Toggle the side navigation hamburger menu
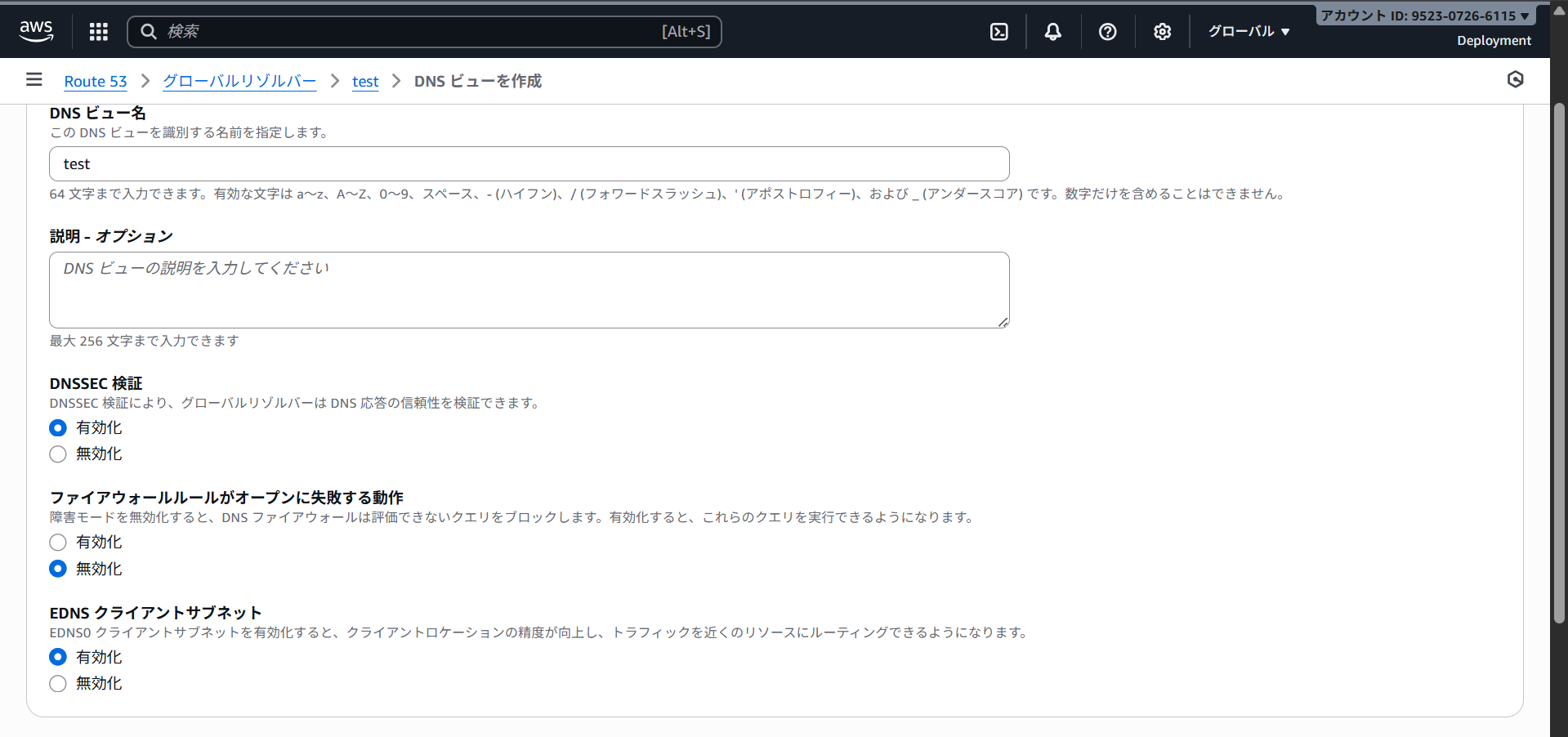Screen dimensions: 1568x737 (34, 79)
